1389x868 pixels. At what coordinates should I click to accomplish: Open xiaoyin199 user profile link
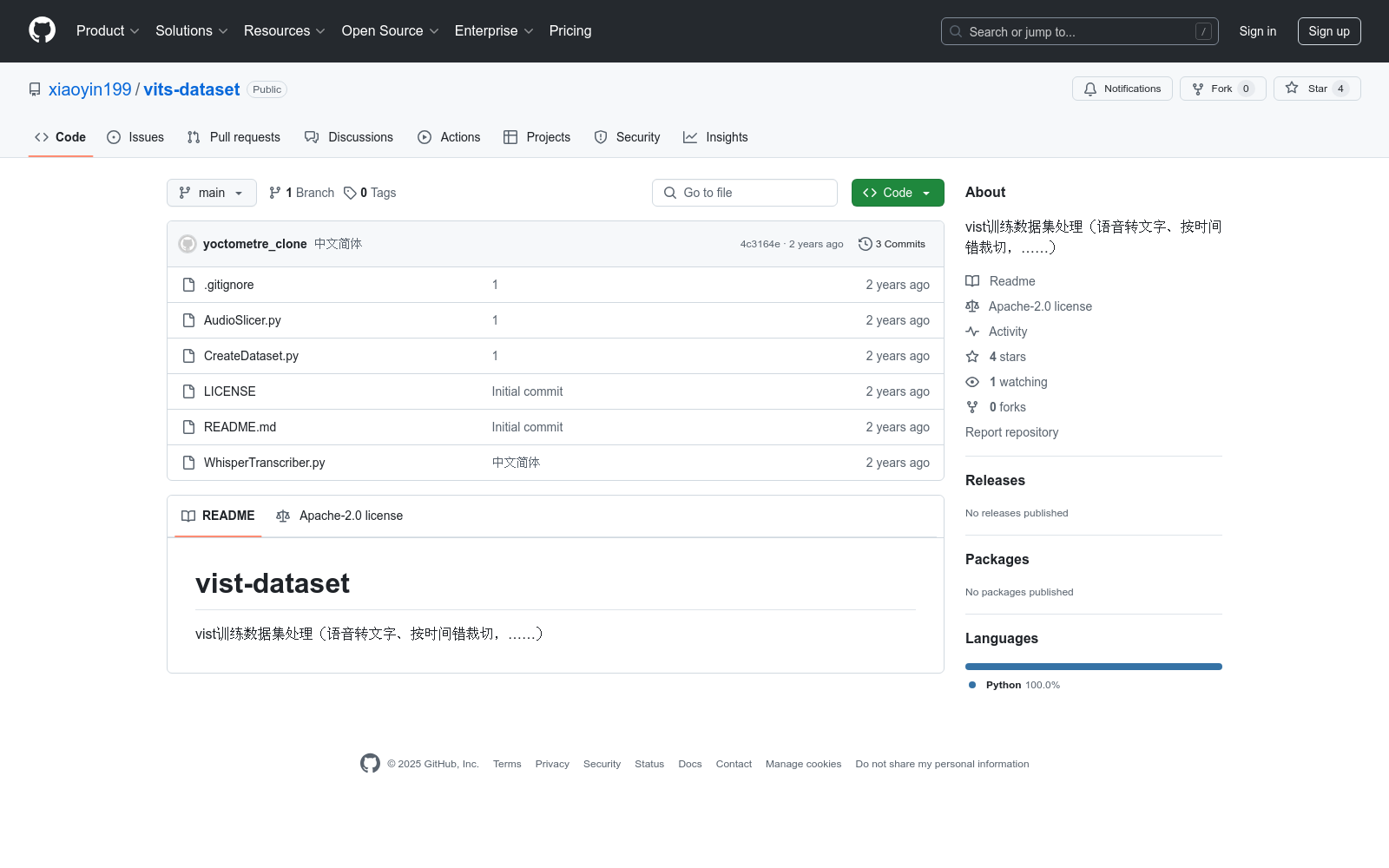pyautogui.click(x=90, y=89)
